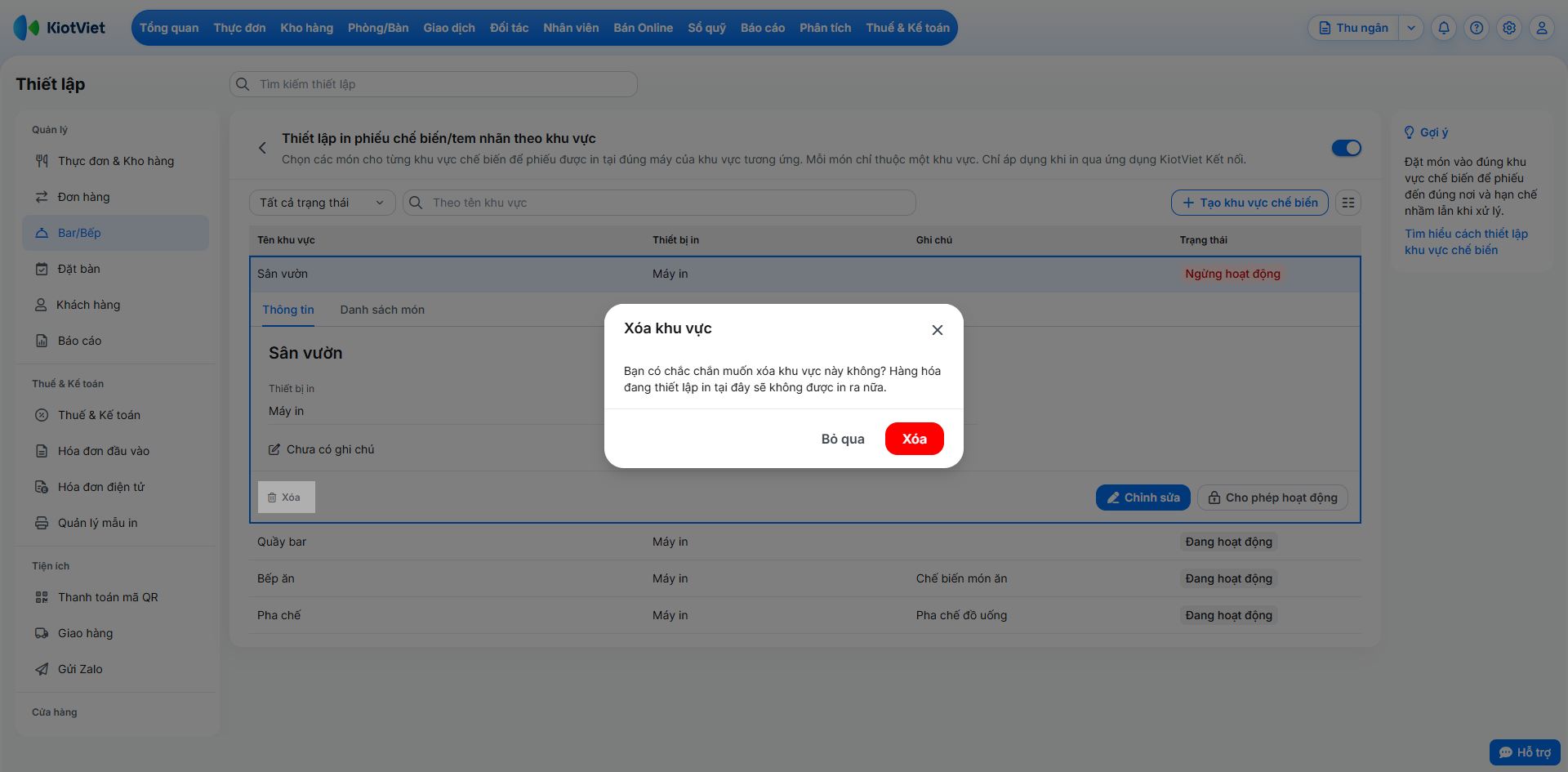The image size is (1568, 772).
Task: Click the magnifier icon in the area-name search
Action: [x=416, y=203]
